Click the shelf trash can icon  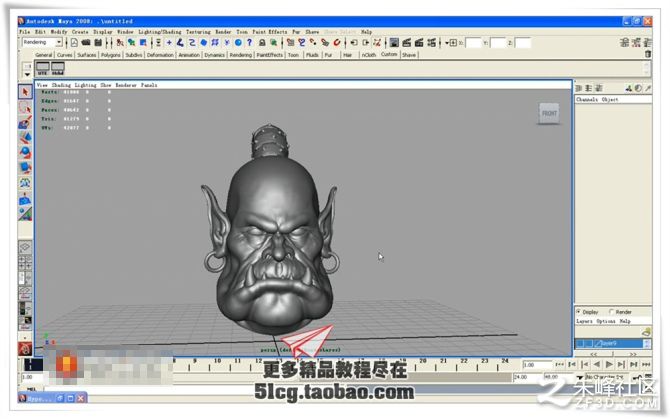[648, 54]
